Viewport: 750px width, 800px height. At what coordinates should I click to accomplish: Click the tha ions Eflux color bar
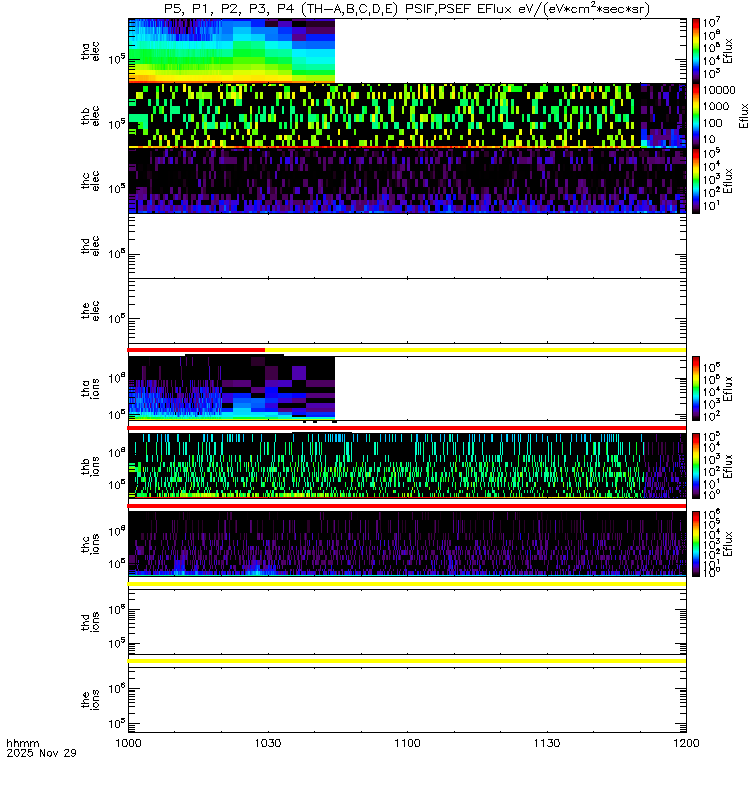[696, 388]
